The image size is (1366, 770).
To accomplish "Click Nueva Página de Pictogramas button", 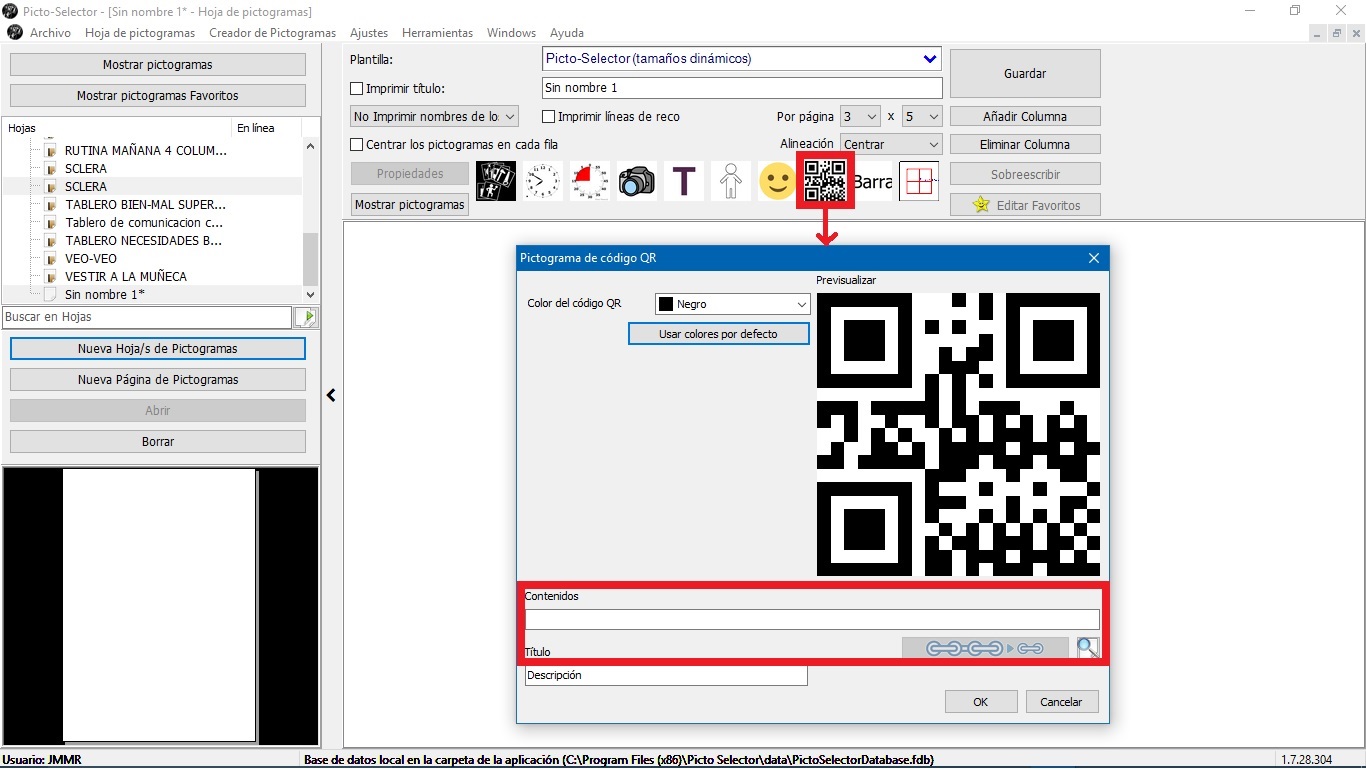I will pyautogui.click(x=158, y=380).
